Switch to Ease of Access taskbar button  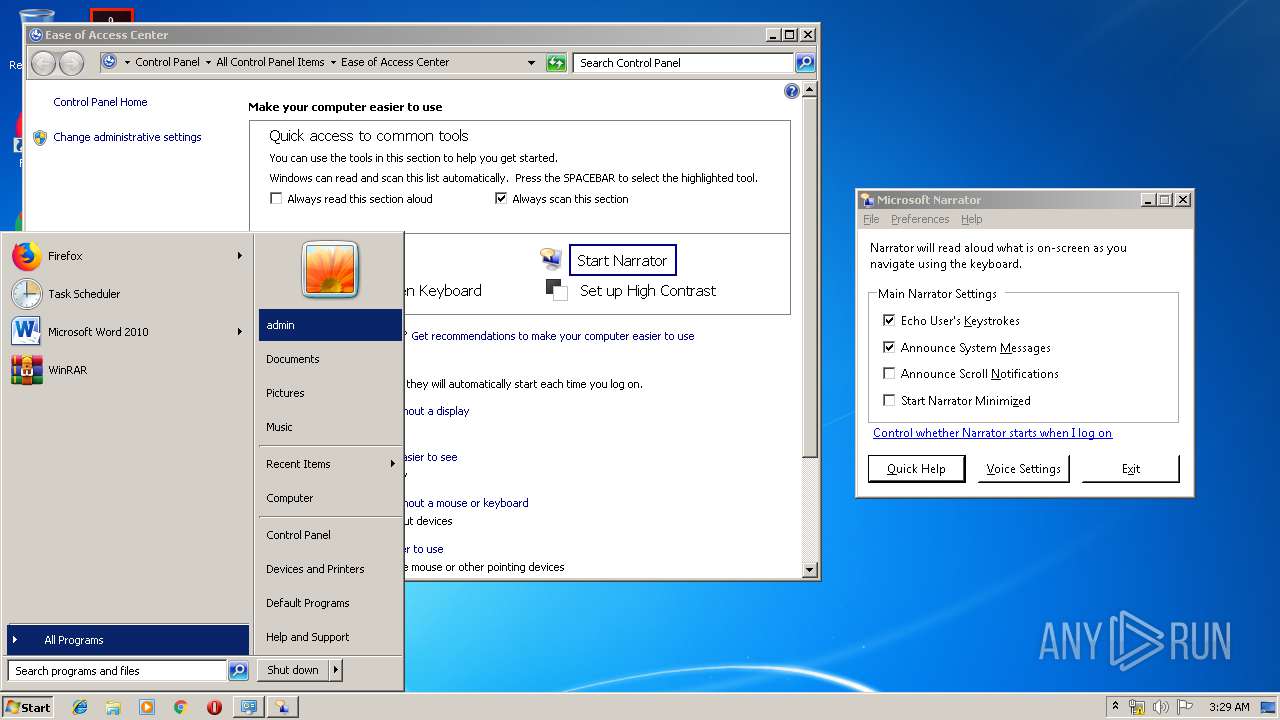point(249,707)
